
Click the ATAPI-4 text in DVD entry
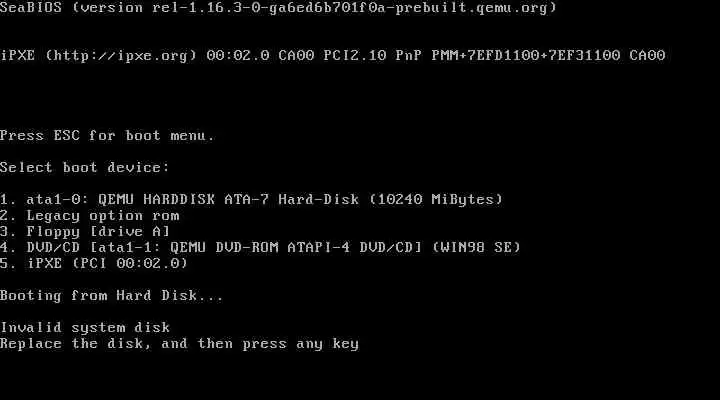click(x=319, y=248)
